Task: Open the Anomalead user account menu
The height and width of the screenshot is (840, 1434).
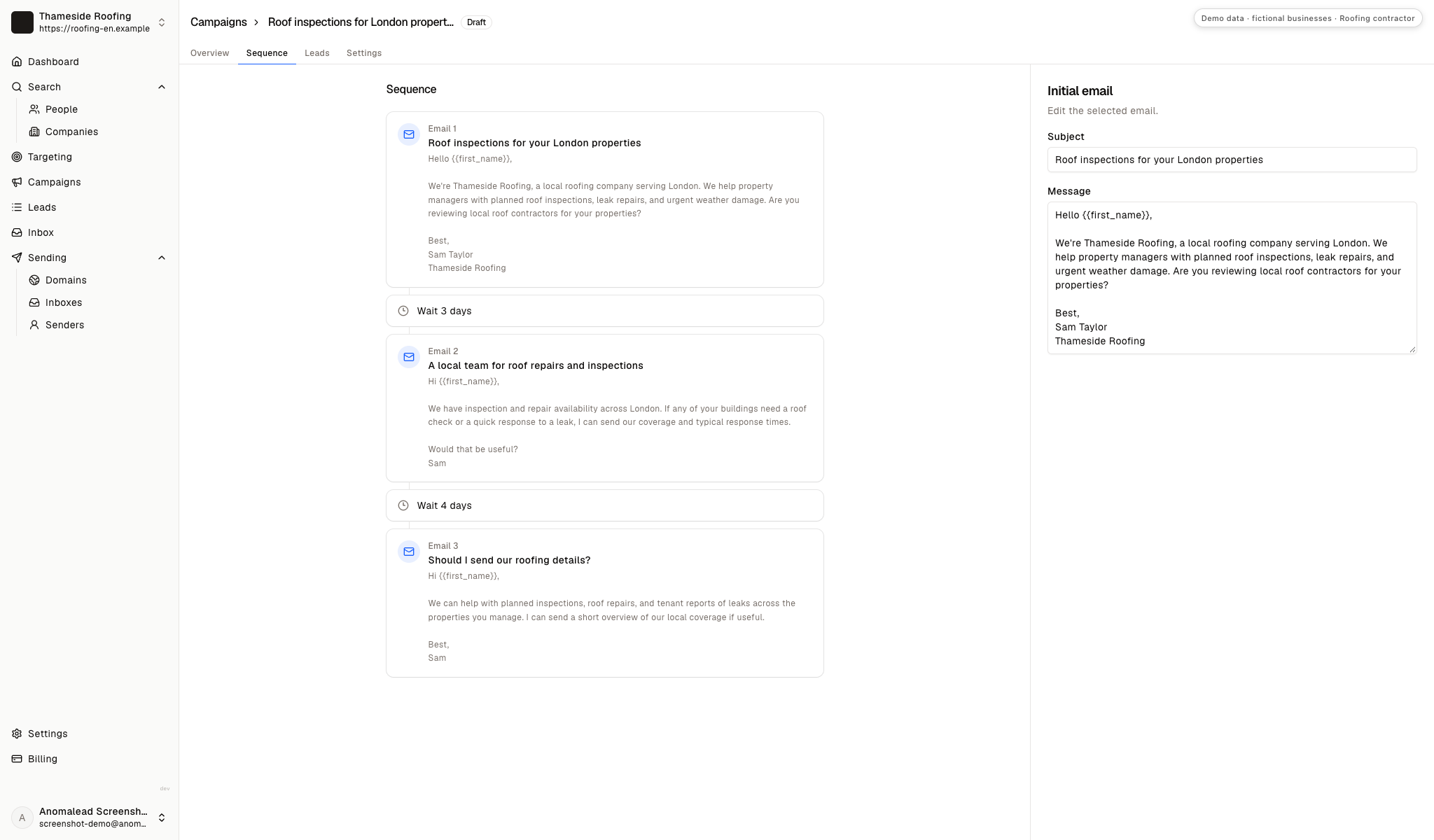Action: point(89,818)
